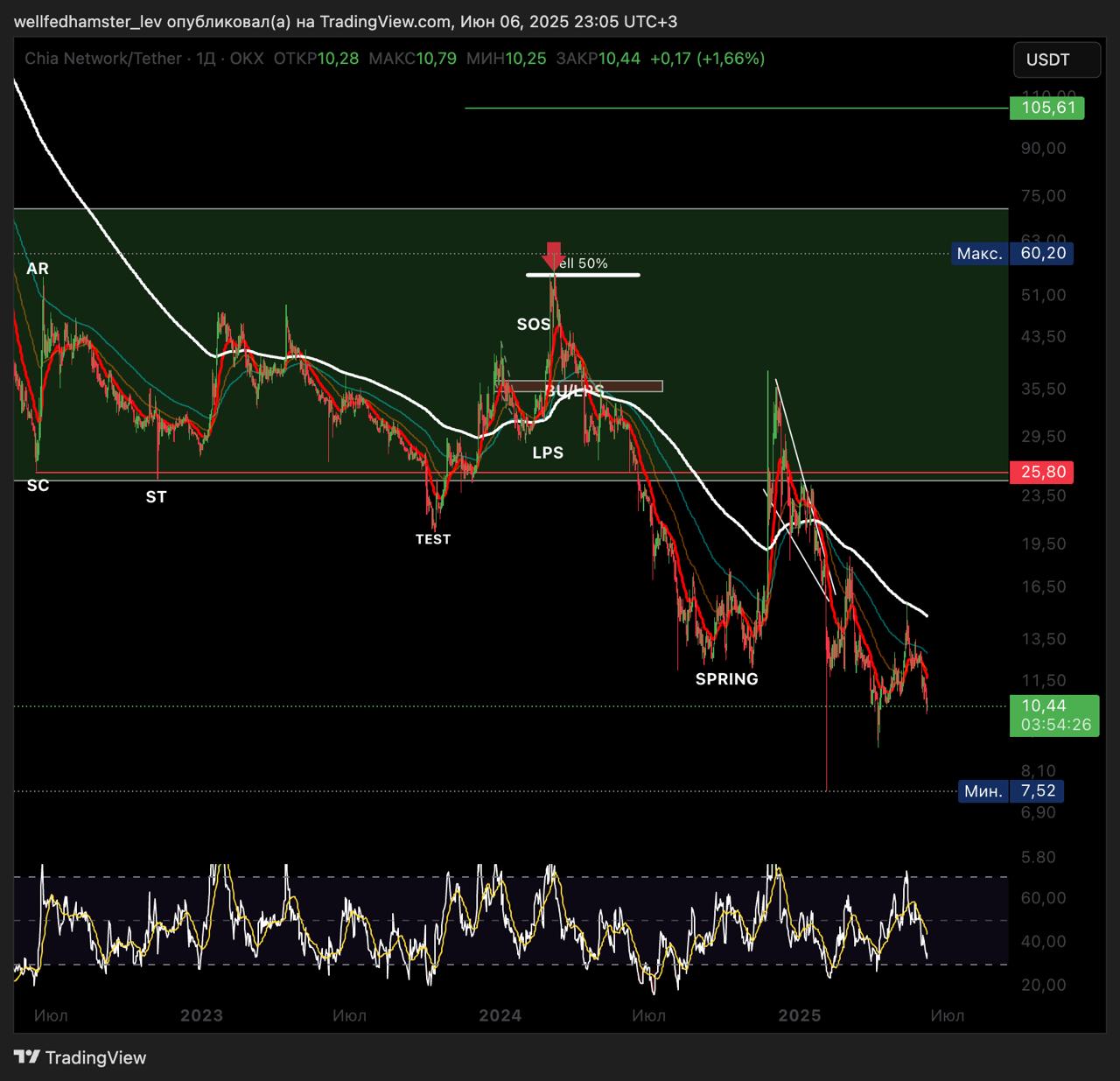Click the 2025 time axis label
This screenshot has height=1081, width=1120.
[x=800, y=1015]
